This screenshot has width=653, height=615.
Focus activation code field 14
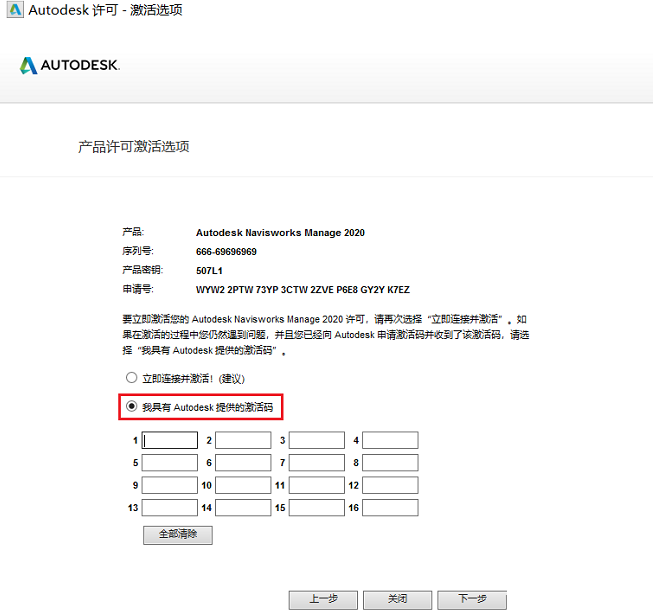243,508
